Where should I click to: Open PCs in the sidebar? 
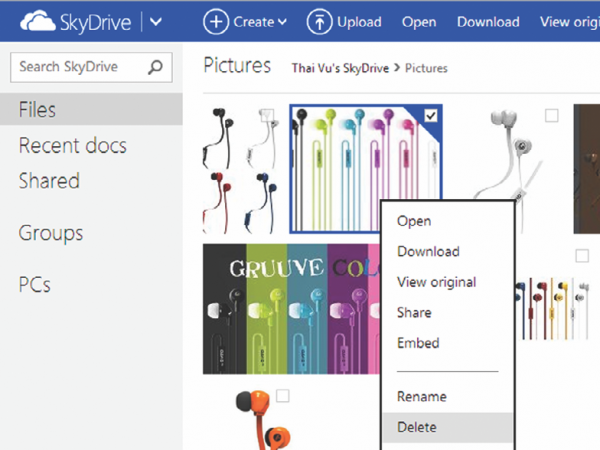[35, 285]
